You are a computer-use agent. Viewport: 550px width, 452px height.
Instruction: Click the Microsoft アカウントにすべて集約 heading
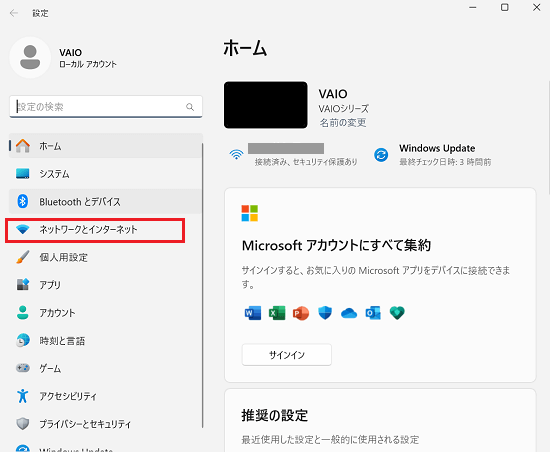coord(336,245)
